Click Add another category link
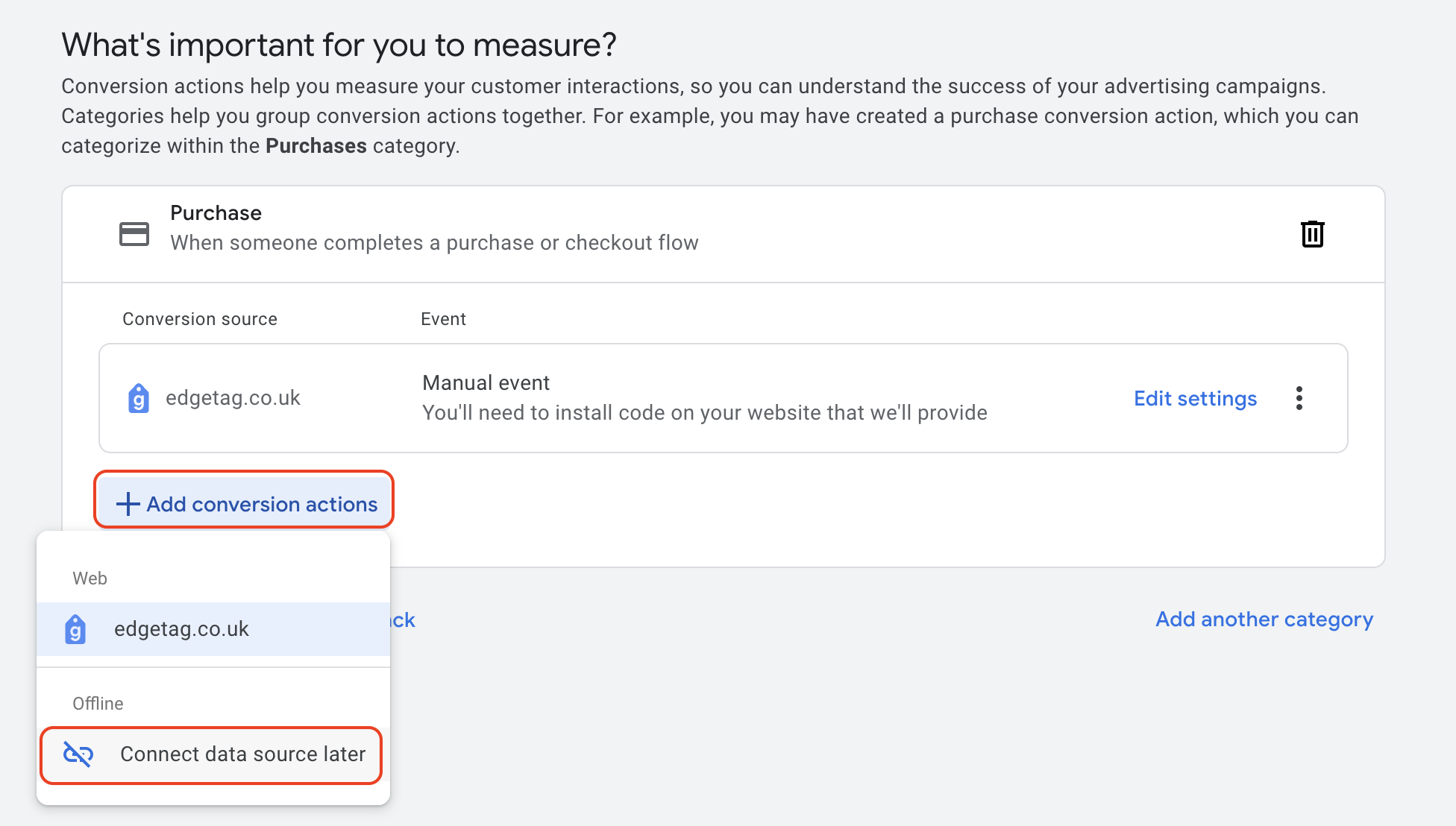1456x826 pixels. click(x=1264, y=619)
